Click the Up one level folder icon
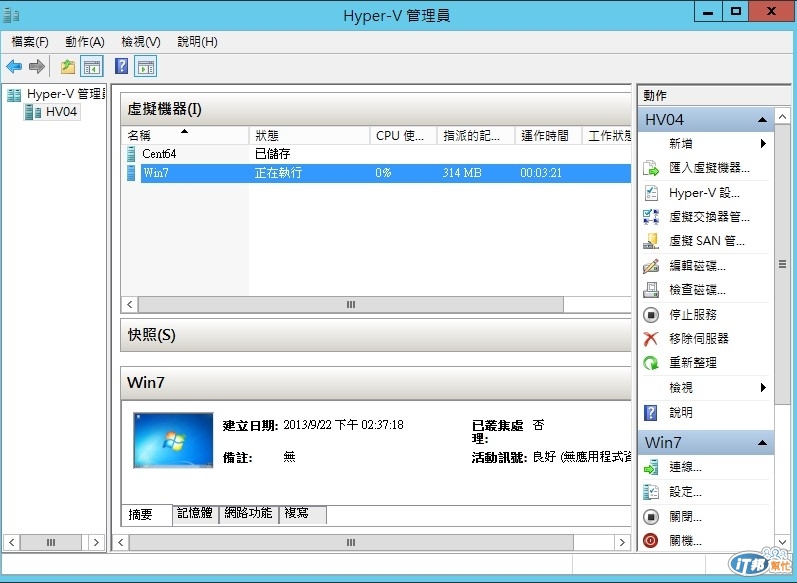 point(68,67)
